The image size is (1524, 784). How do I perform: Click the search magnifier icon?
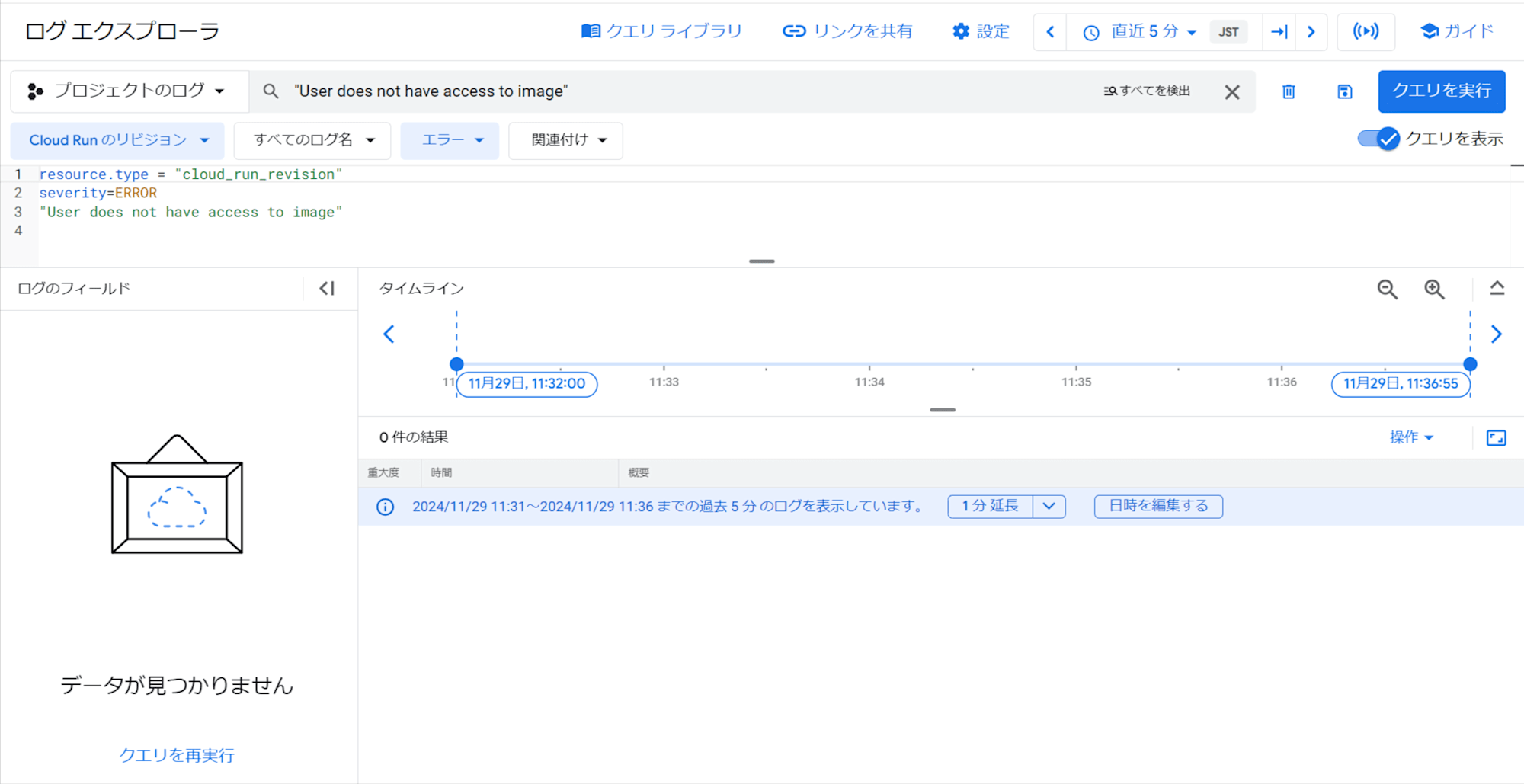pyautogui.click(x=271, y=91)
